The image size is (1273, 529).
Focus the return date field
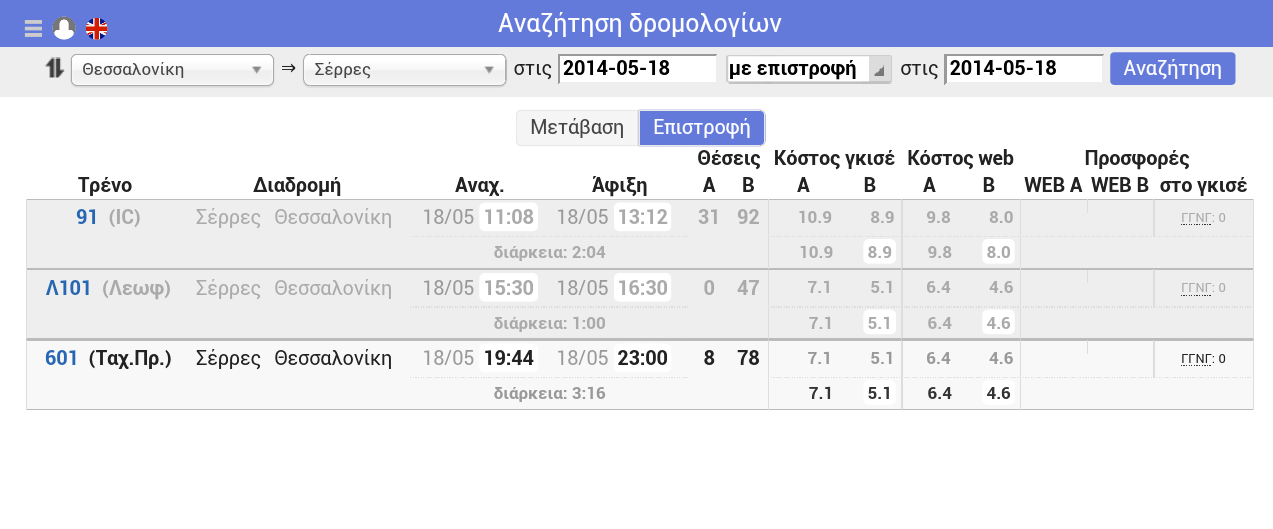(x=1024, y=69)
